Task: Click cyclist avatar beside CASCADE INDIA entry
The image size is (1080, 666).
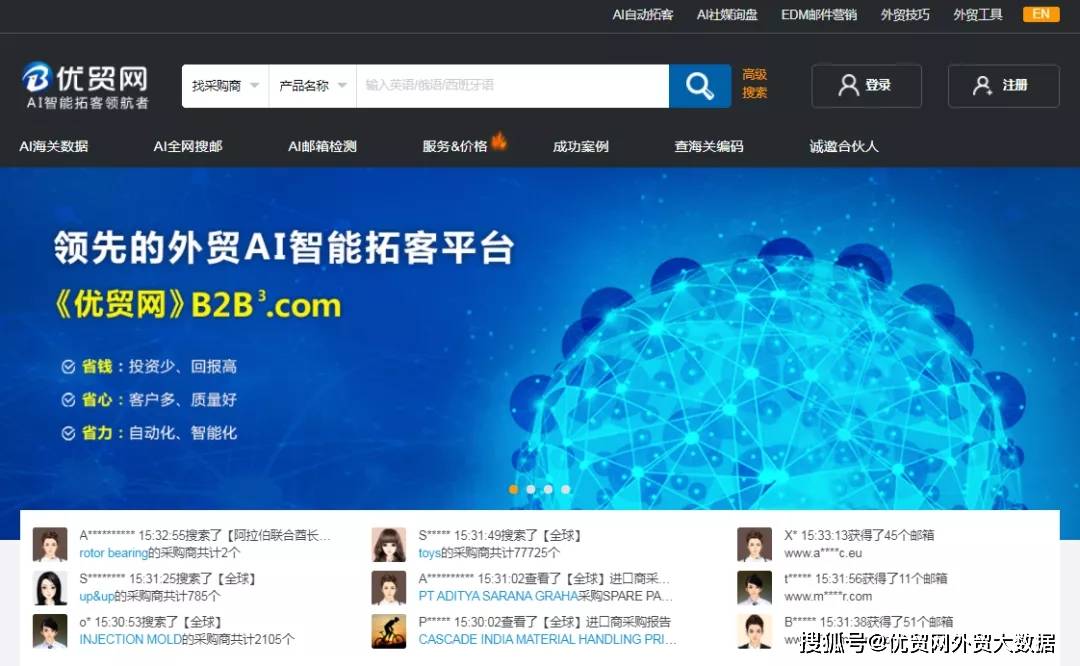Action: [x=388, y=631]
